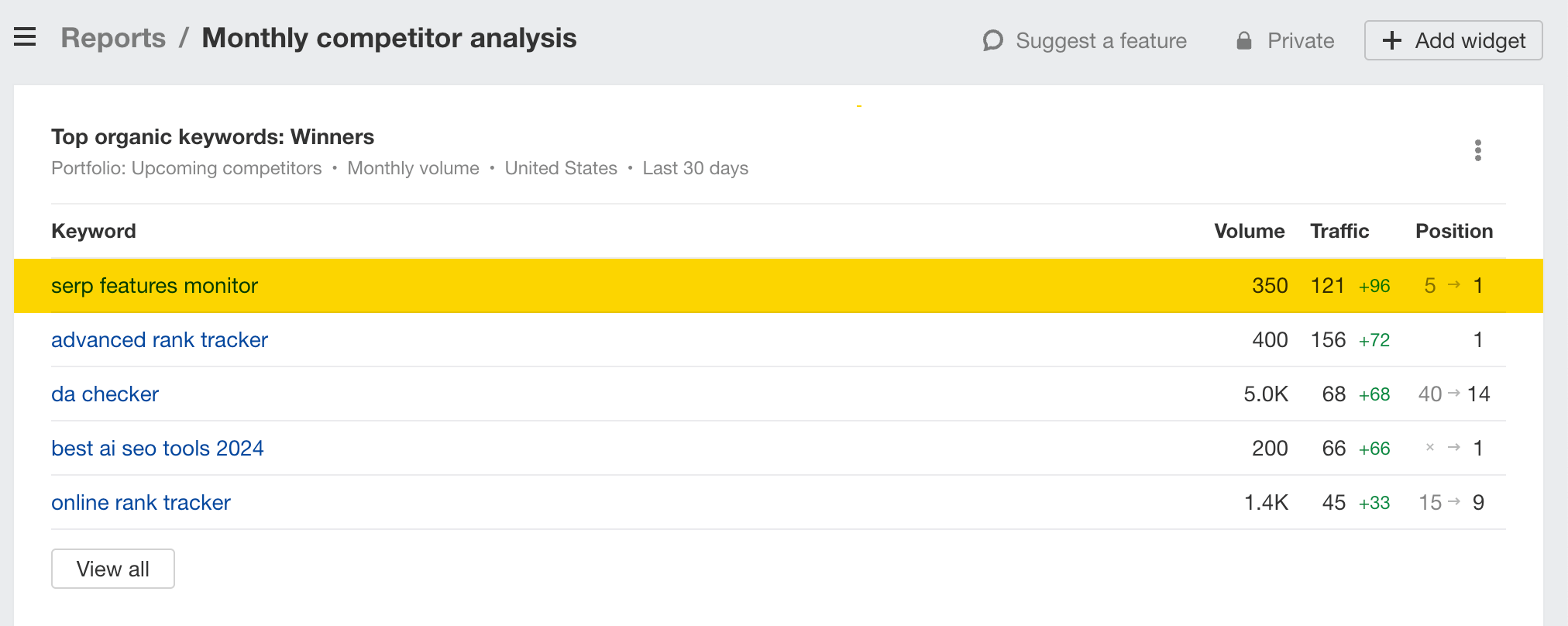Click the Position column header
The image size is (1568, 626).
(x=1453, y=231)
